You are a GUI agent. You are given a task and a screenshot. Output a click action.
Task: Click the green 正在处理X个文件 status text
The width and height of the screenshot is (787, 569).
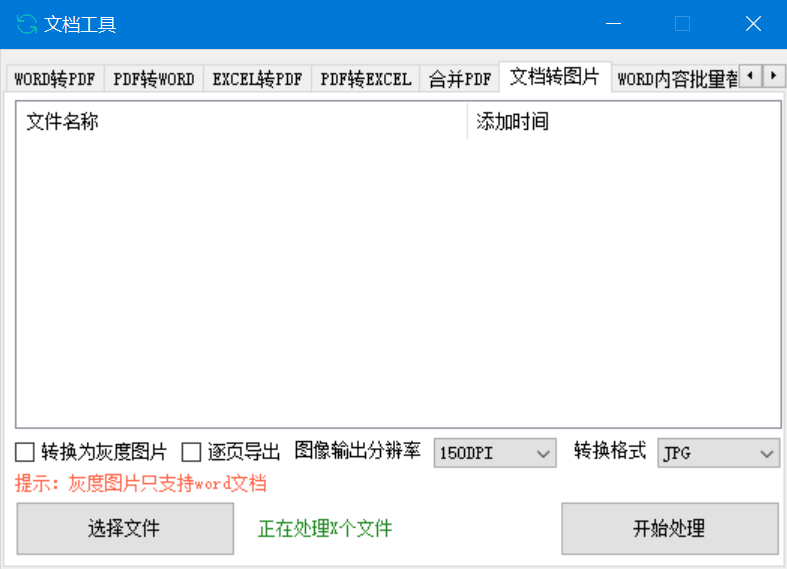325,529
